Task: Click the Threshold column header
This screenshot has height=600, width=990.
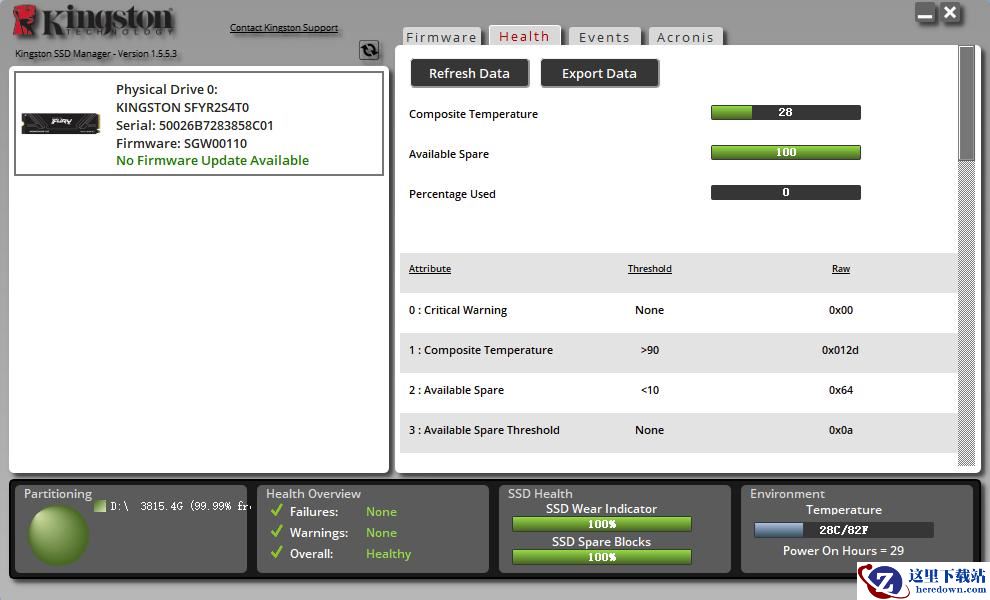Action: [x=650, y=268]
